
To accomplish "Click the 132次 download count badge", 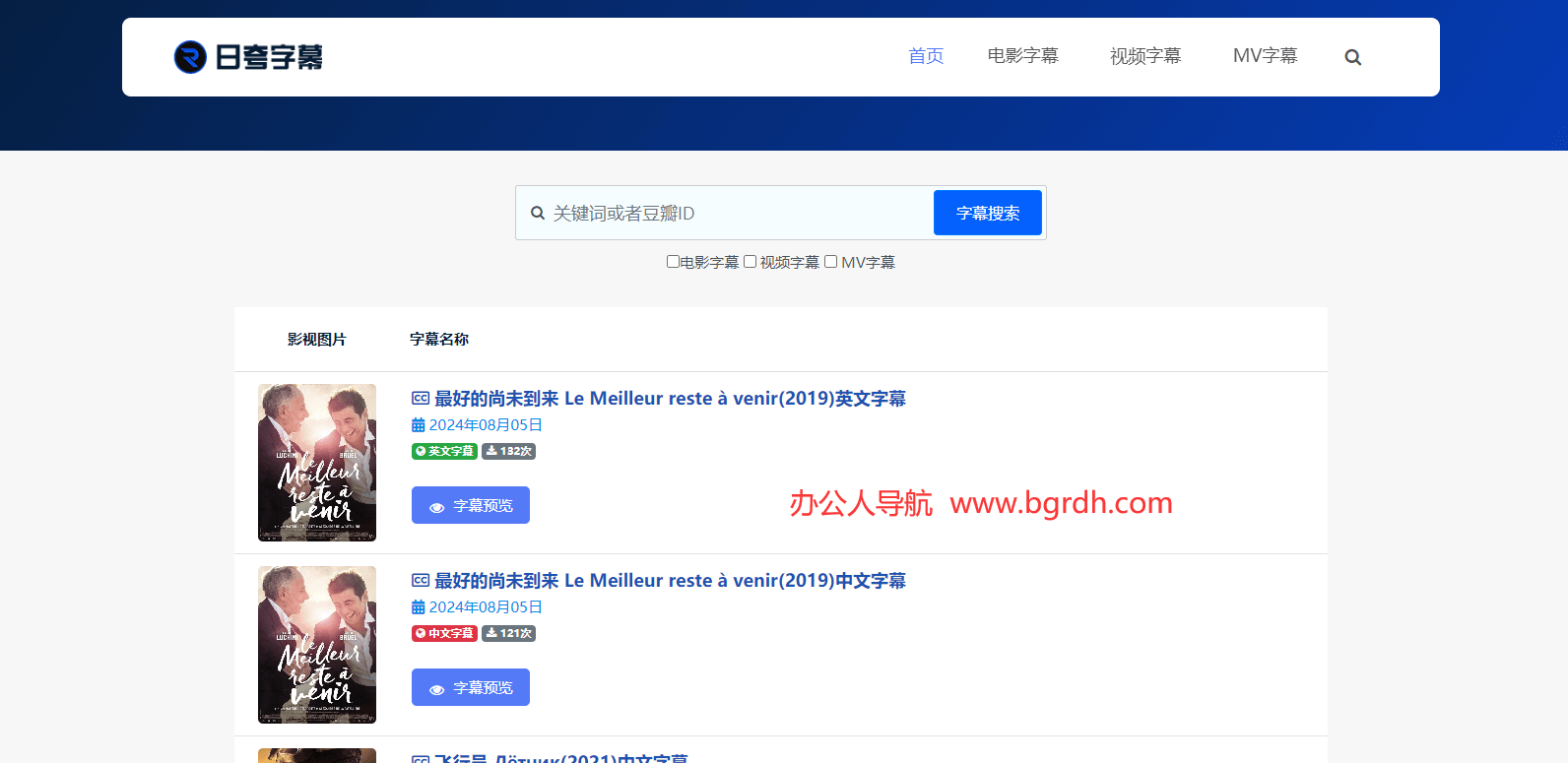I will [508, 451].
